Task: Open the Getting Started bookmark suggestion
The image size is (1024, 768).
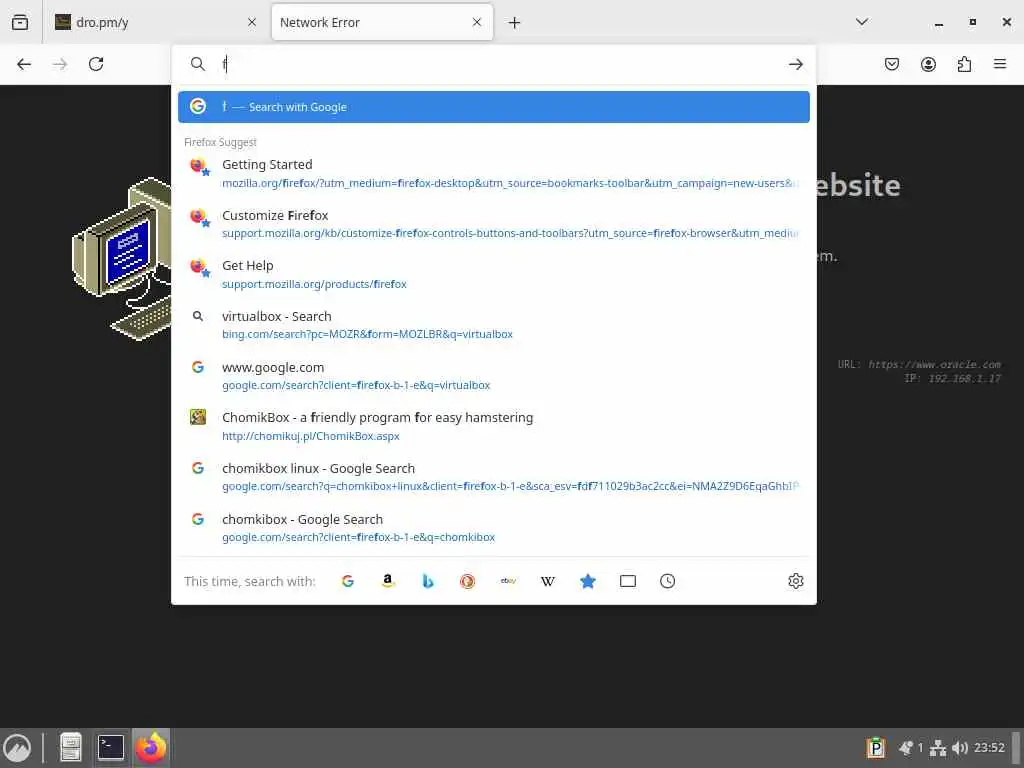Action: [x=494, y=173]
